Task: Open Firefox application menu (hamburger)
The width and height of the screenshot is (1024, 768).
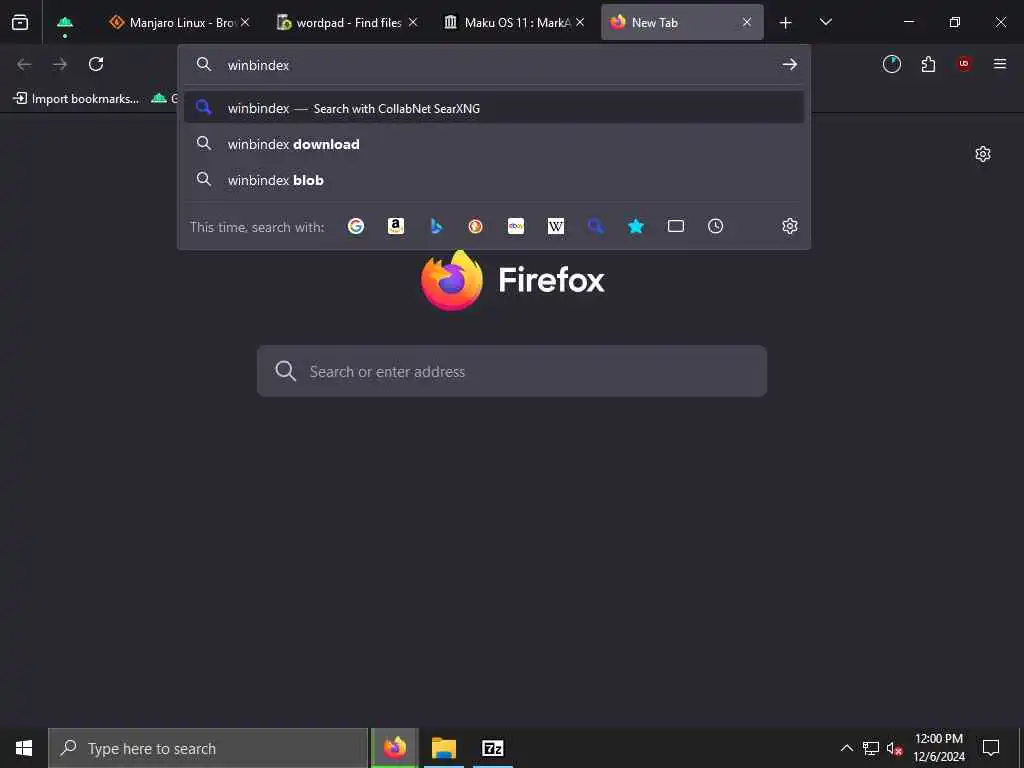Action: coord(1000,64)
